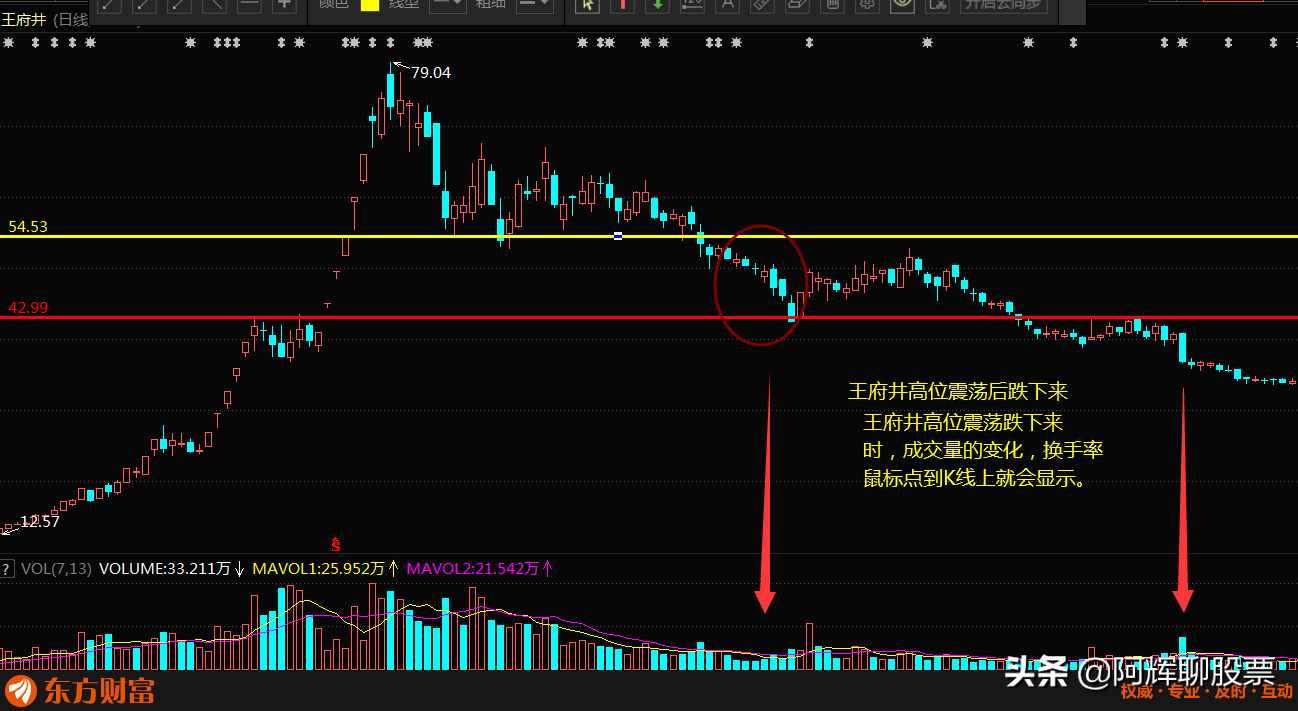Click the white handle on the yellow line
This screenshot has height=711, width=1298.
(618, 236)
